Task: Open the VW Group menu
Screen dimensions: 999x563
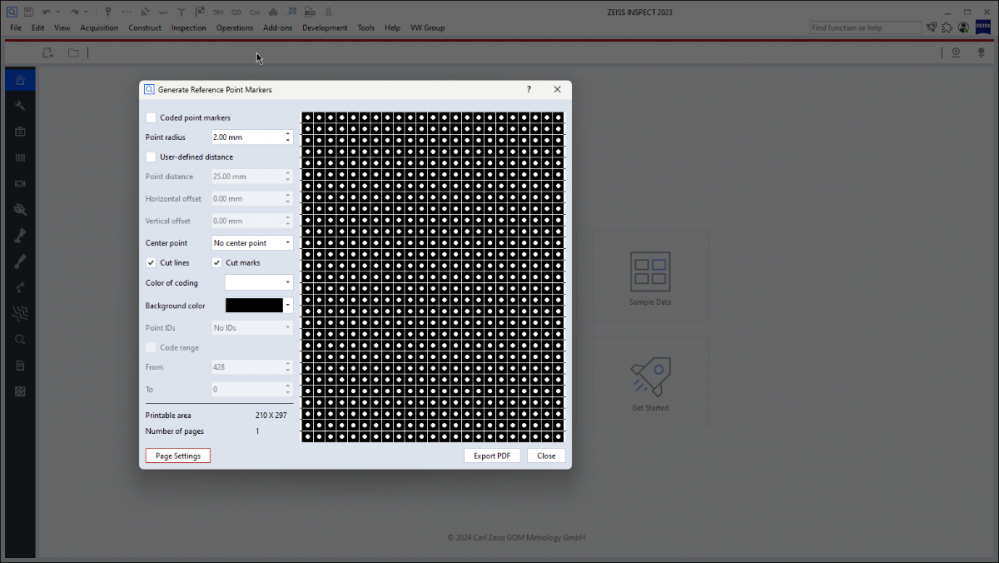Action: point(428,28)
